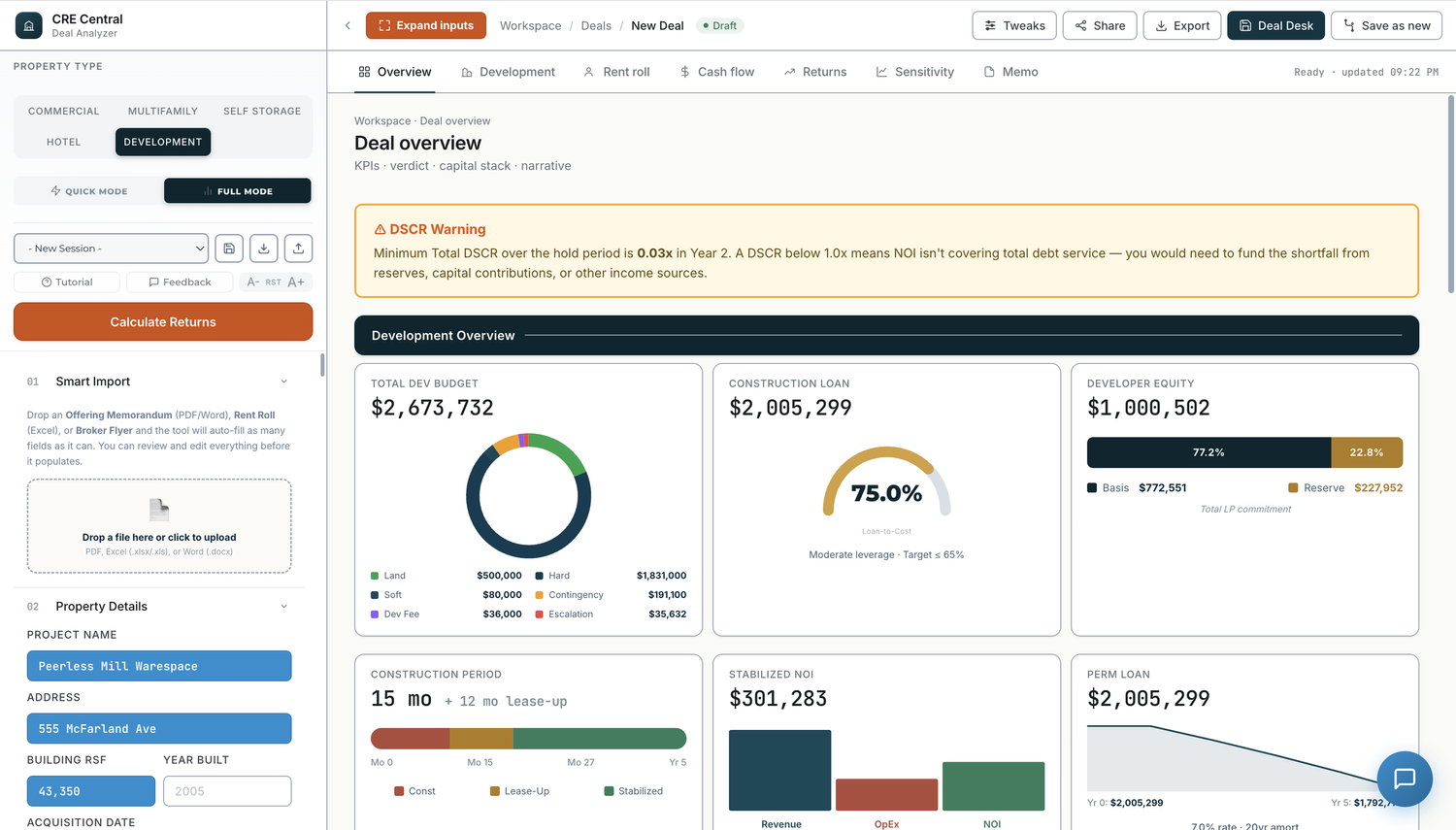
Task: Click the file drop upload area
Action: pyautogui.click(x=159, y=525)
